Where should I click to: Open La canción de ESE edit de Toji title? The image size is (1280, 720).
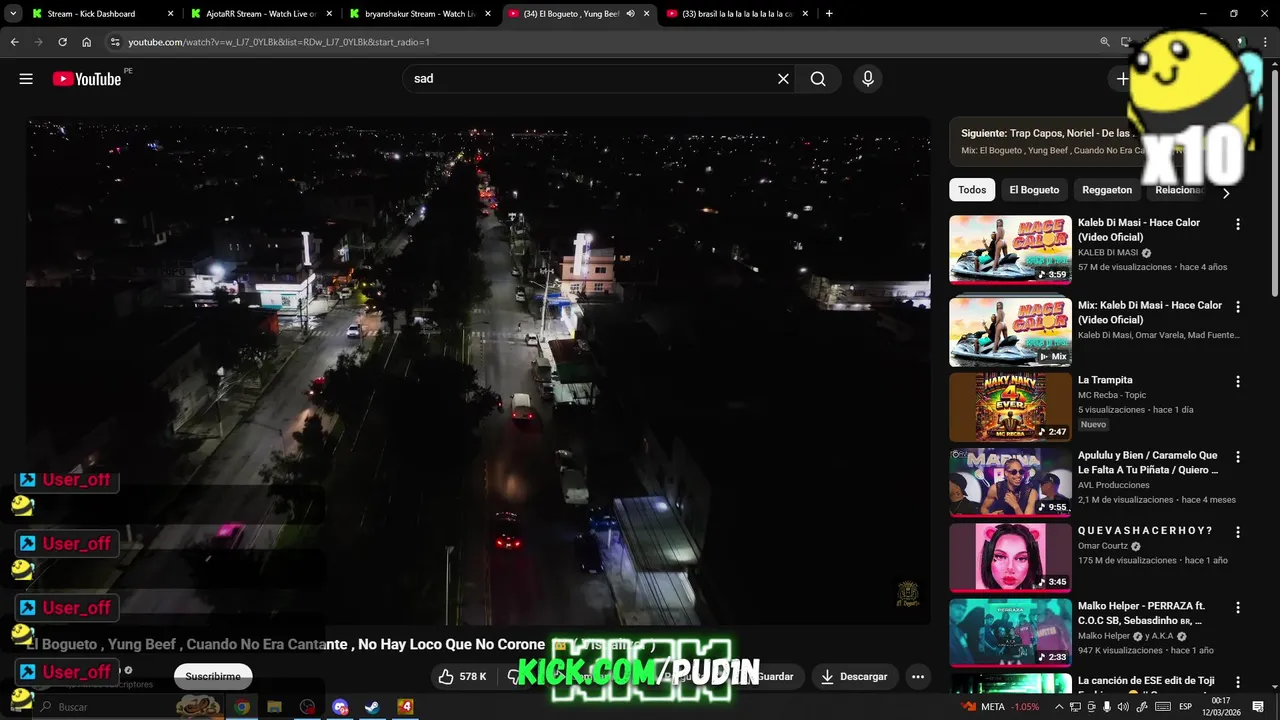click(x=1148, y=682)
